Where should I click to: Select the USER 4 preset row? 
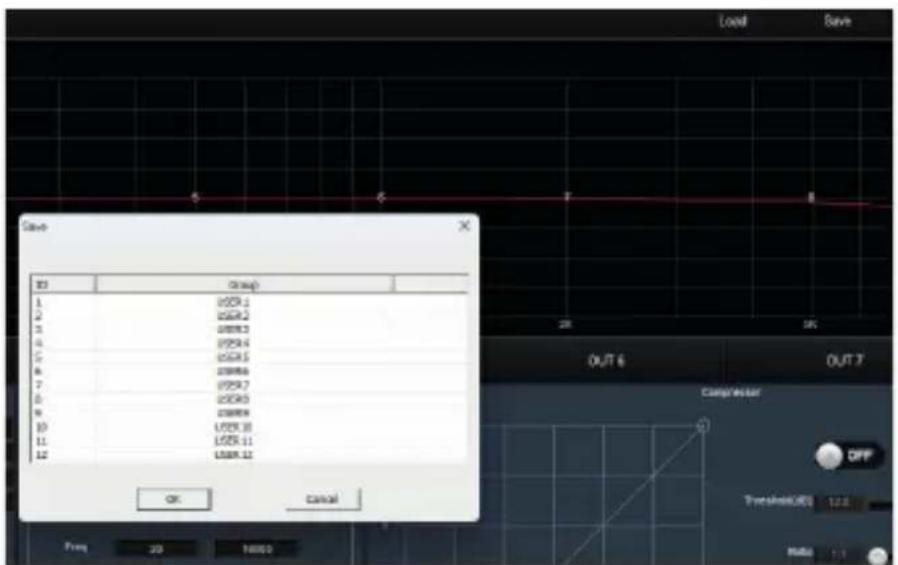pos(249,343)
